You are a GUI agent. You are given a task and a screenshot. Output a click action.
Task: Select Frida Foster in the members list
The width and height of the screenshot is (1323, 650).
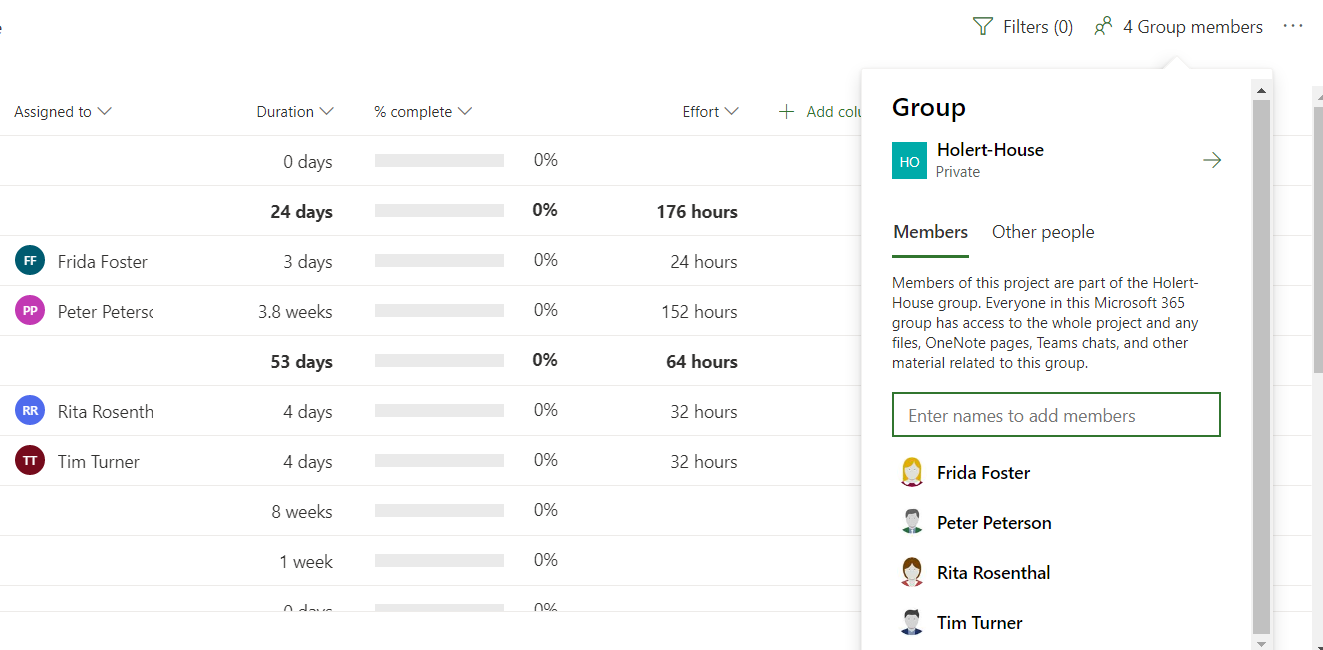984,473
